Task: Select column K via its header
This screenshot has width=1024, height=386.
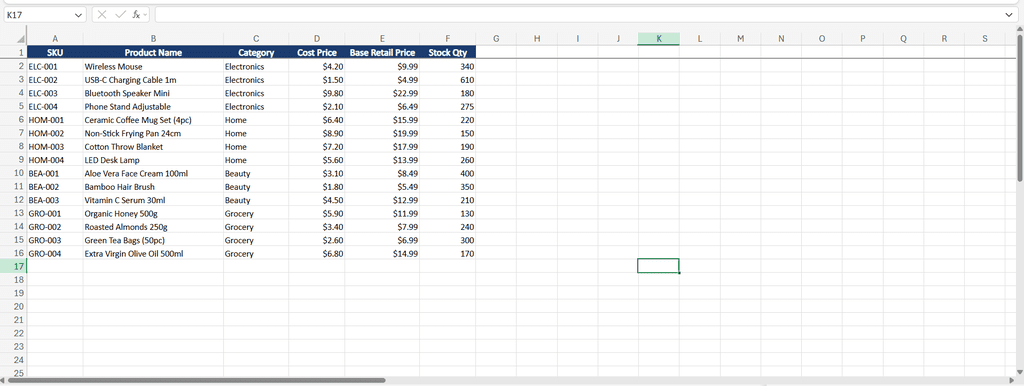Action: pos(658,39)
